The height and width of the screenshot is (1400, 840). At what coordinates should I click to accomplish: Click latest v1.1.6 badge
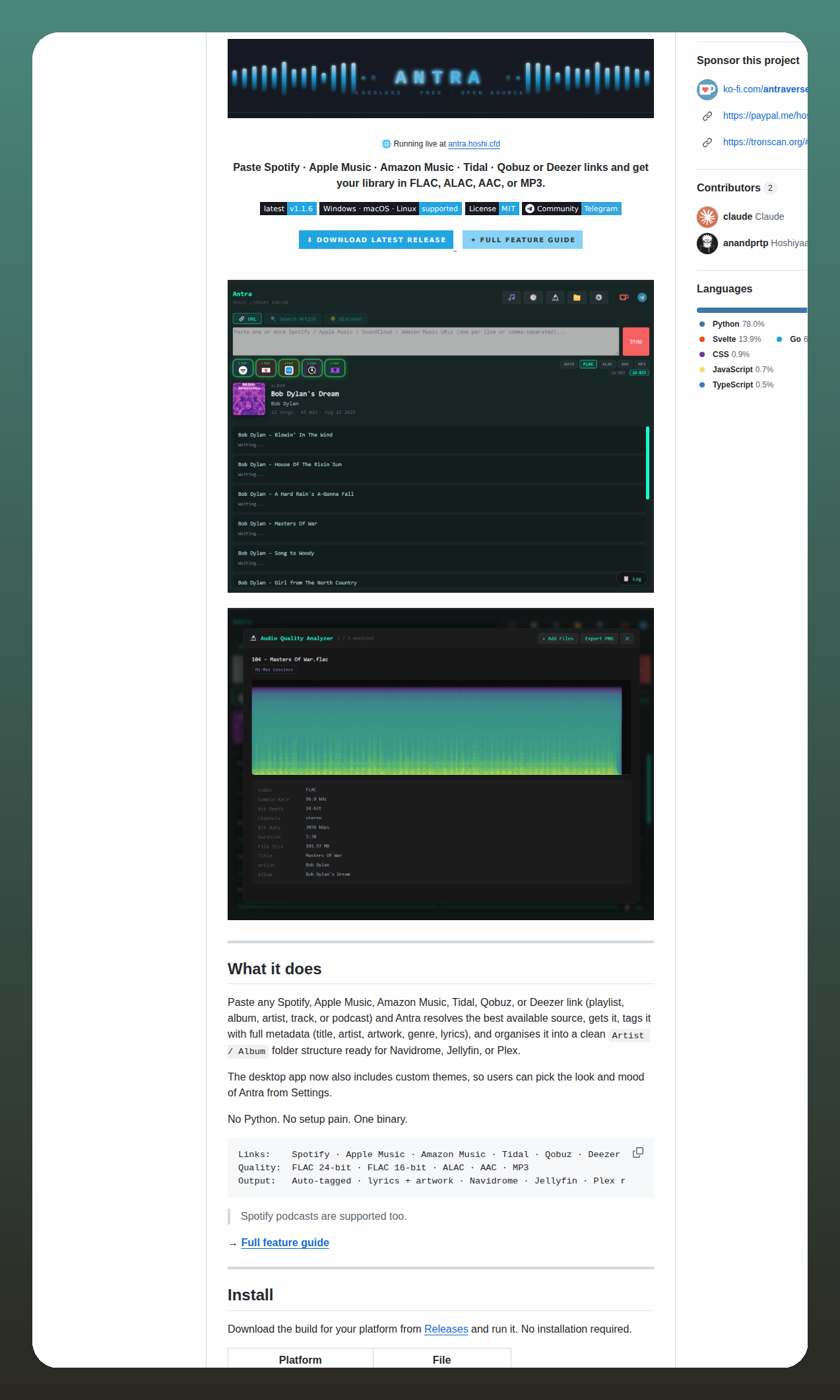point(288,209)
